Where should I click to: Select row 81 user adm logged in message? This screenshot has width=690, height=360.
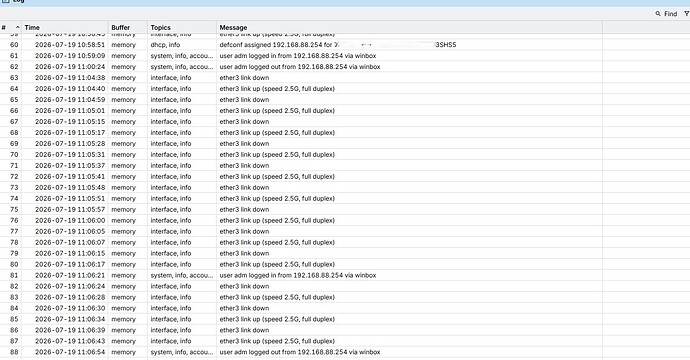click(x=298, y=276)
